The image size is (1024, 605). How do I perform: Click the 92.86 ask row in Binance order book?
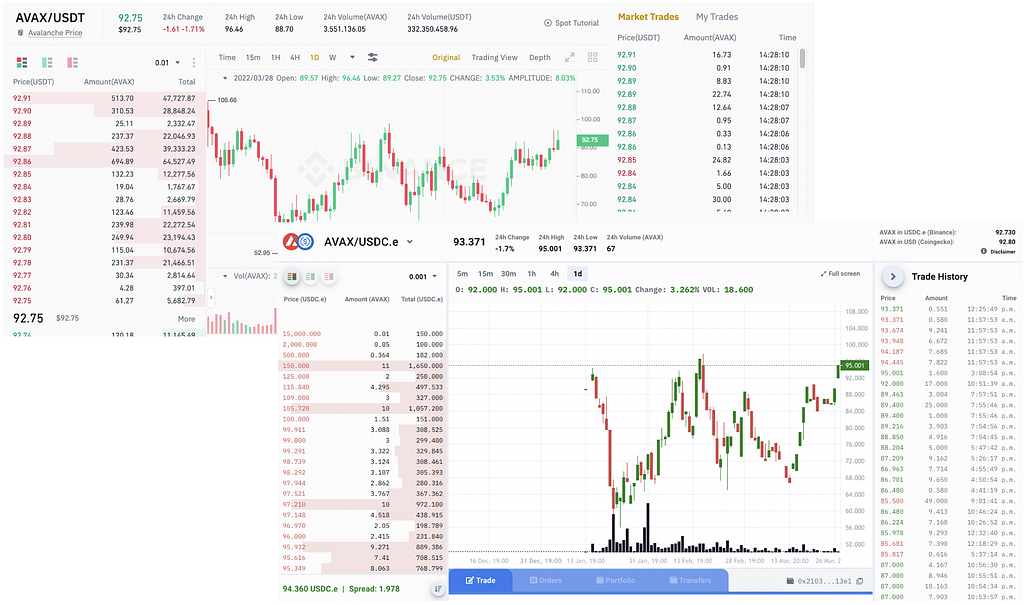tap(104, 161)
